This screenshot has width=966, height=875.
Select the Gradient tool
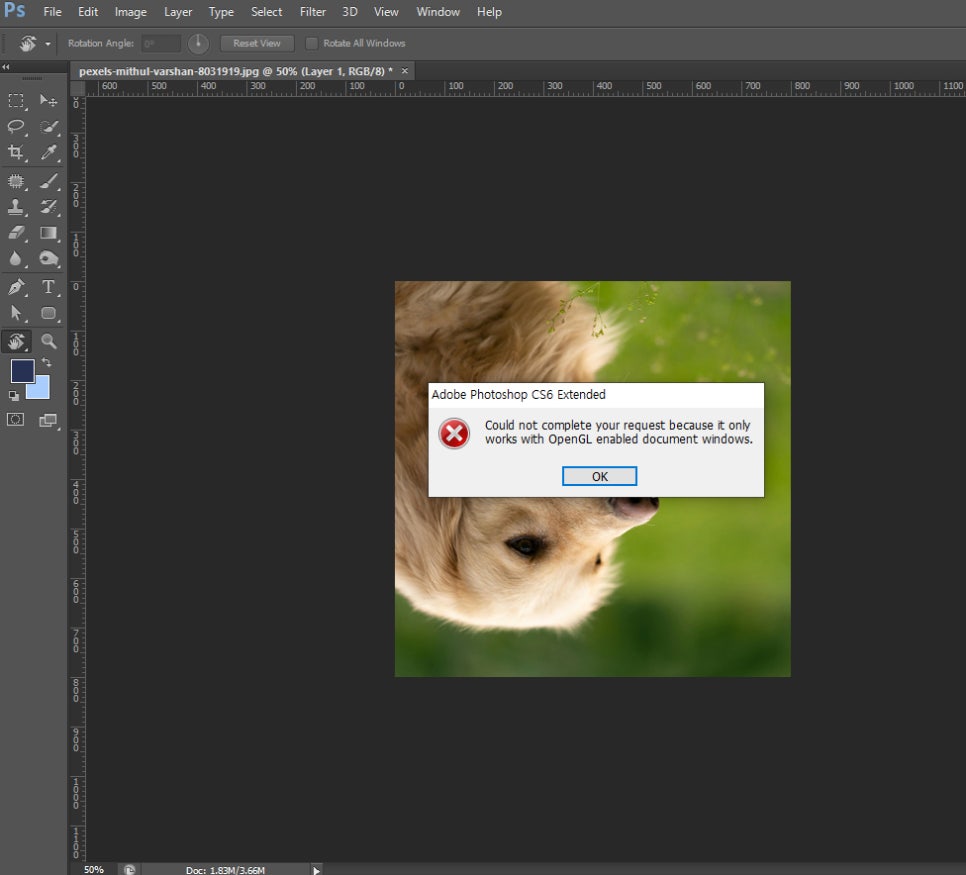(49, 232)
